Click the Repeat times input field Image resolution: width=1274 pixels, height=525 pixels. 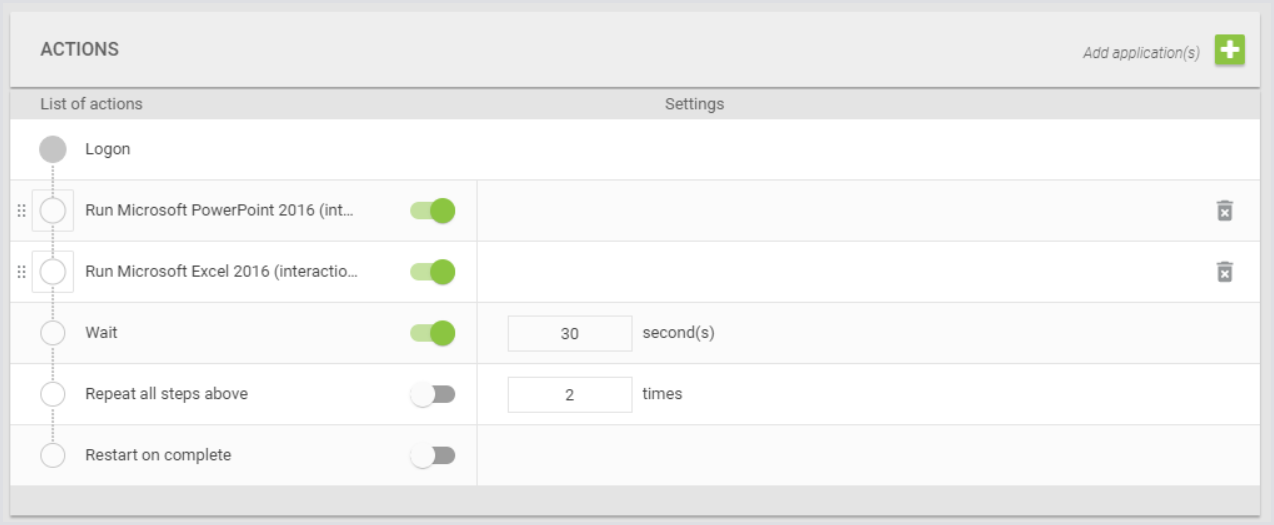click(569, 395)
